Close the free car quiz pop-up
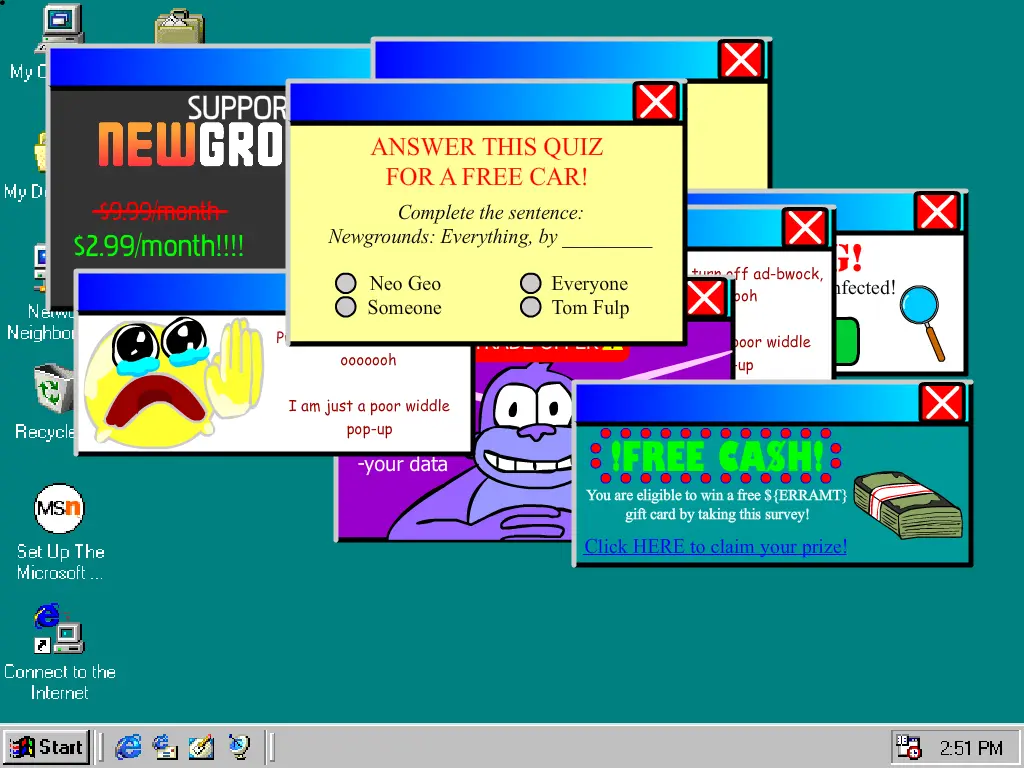Image resolution: width=1024 pixels, height=768 pixels. [656, 101]
